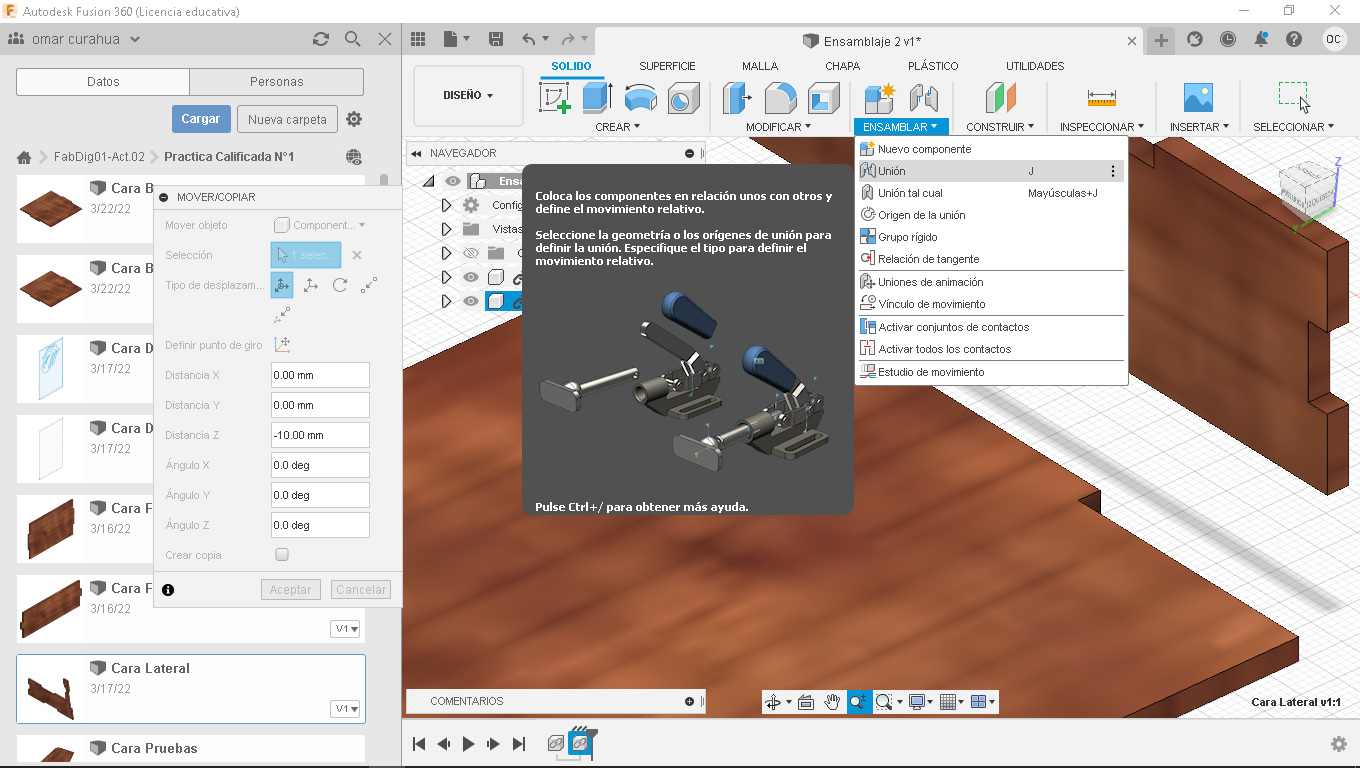Switch to the CHAPA ribbon tab
Image resolution: width=1360 pixels, height=768 pixels.
pos(842,66)
